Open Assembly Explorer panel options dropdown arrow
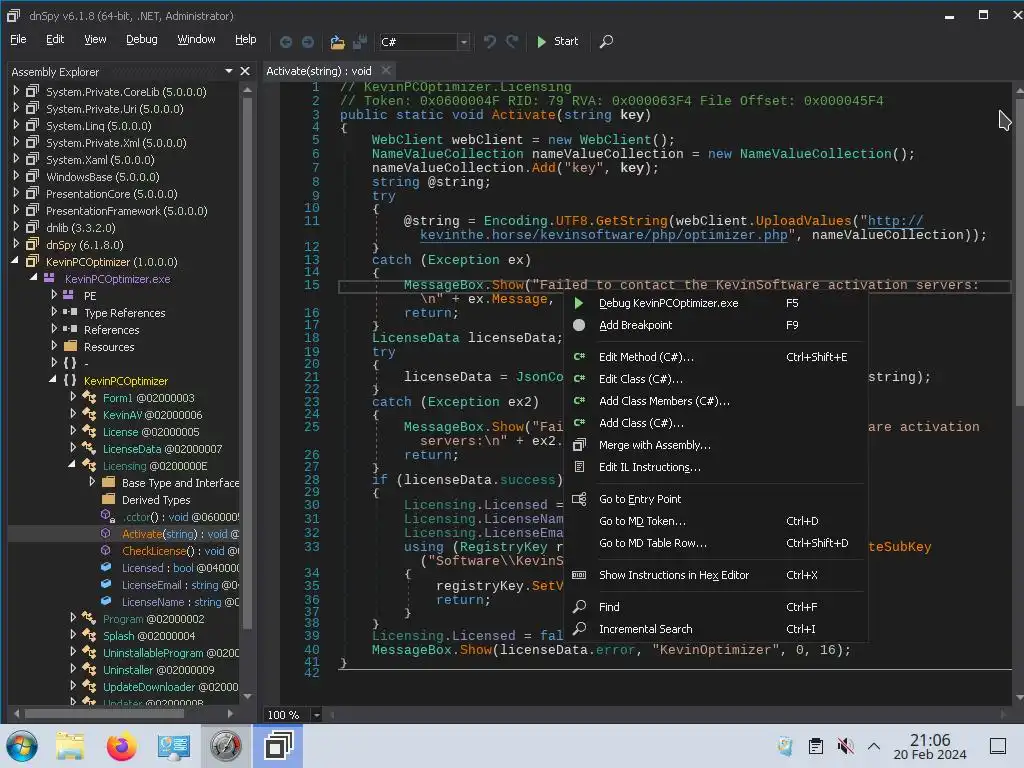 [229, 71]
